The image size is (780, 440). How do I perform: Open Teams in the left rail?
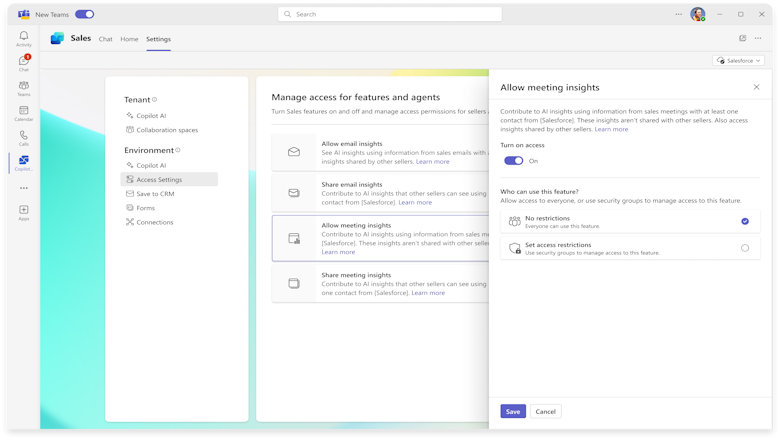(x=24, y=88)
